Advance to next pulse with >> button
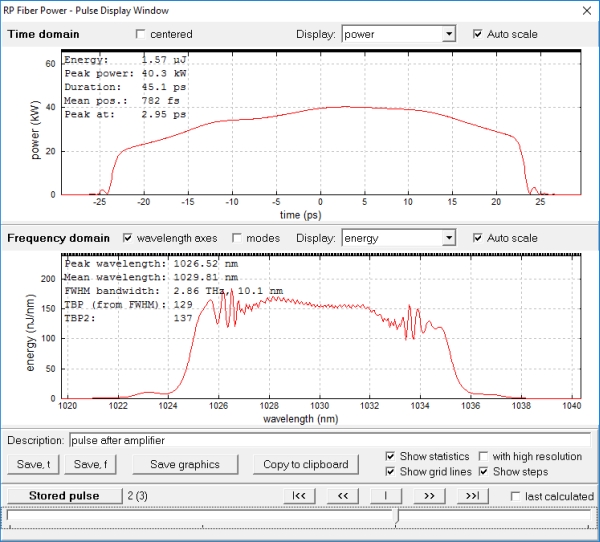The height and width of the screenshot is (542, 600). point(430,496)
